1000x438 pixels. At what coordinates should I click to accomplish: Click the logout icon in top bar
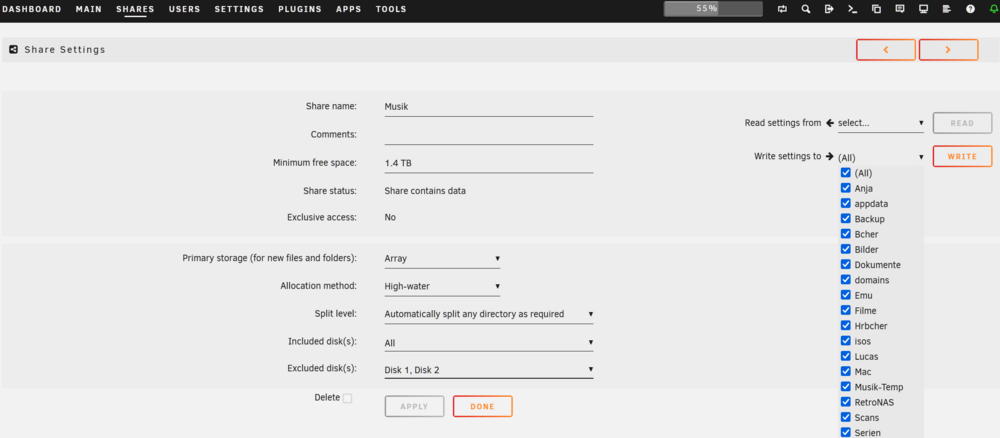click(828, 9)
